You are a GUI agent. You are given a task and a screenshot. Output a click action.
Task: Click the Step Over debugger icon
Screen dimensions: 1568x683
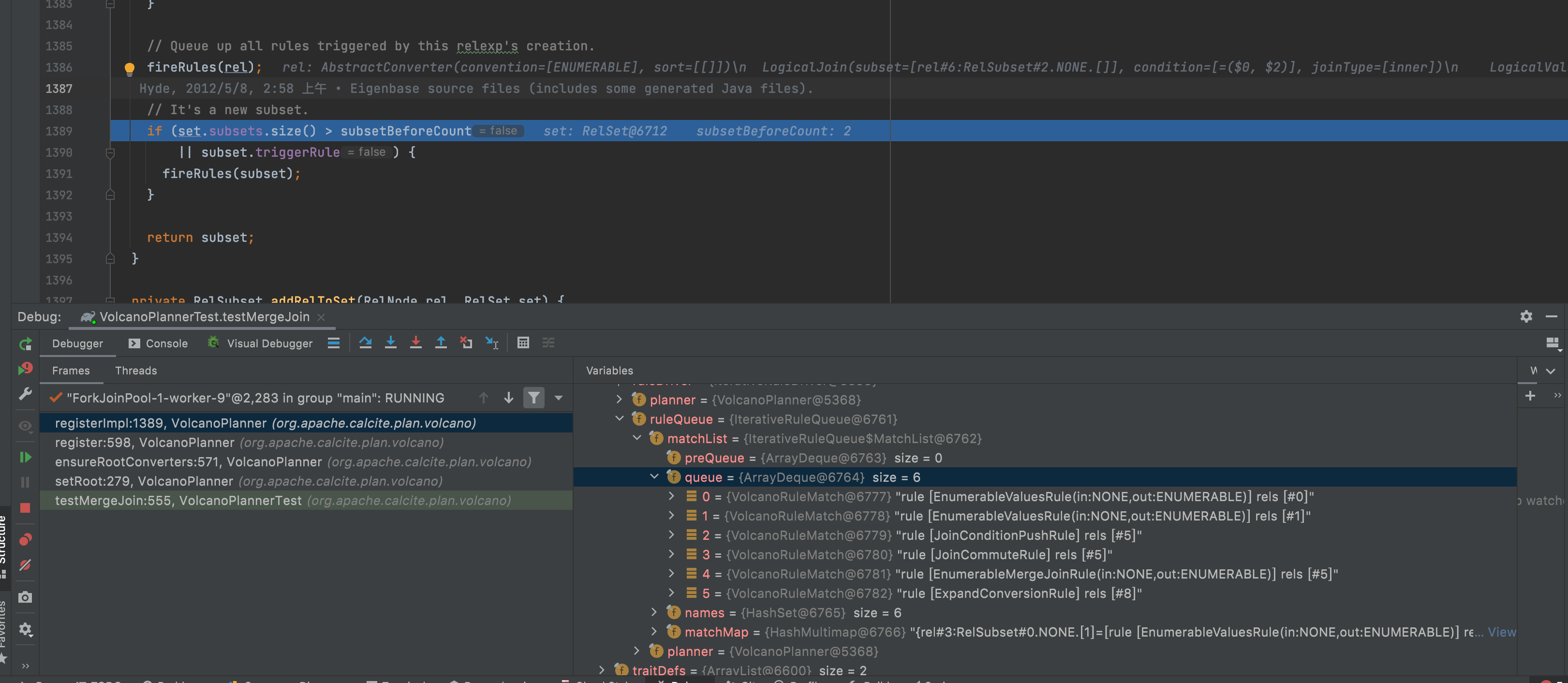click(365, 343)
